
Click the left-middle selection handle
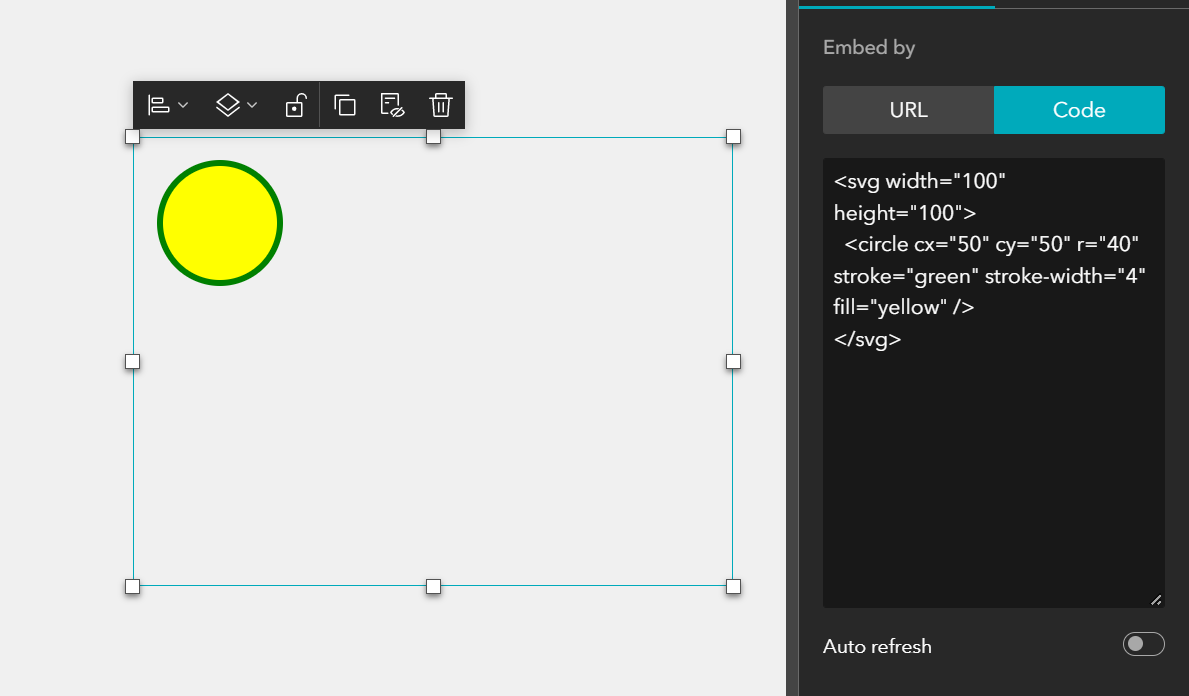coord(132,361)
